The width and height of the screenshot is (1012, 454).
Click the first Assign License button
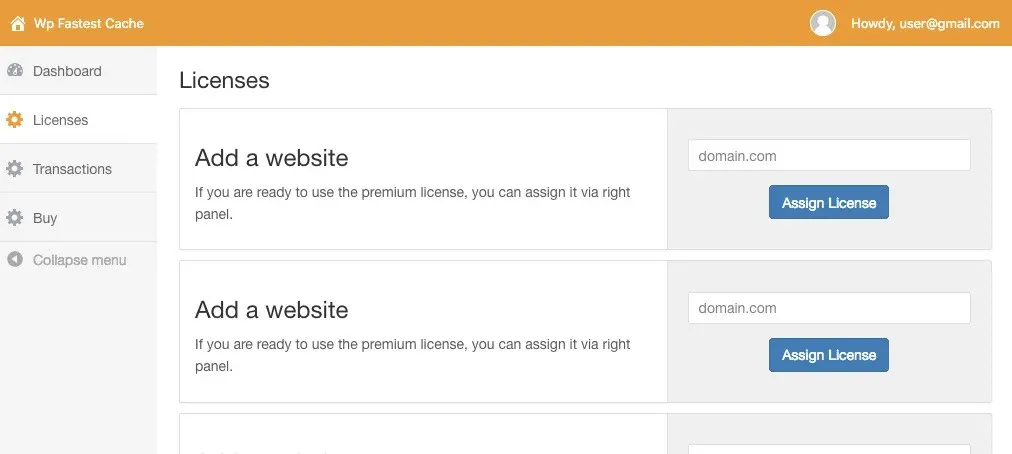829,202
